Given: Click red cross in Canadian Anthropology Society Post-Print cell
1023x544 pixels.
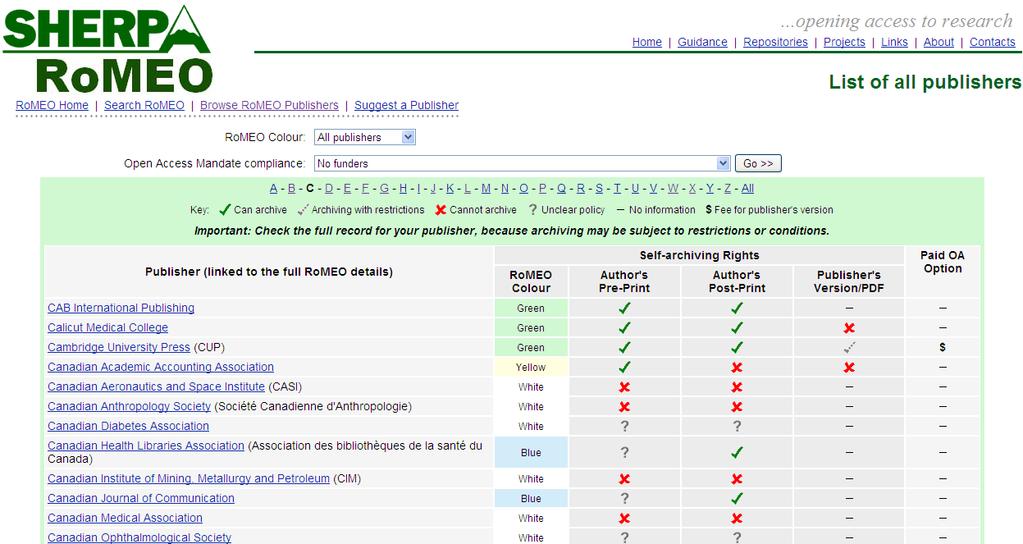Looking at the screenshot, I should [737, 406].
